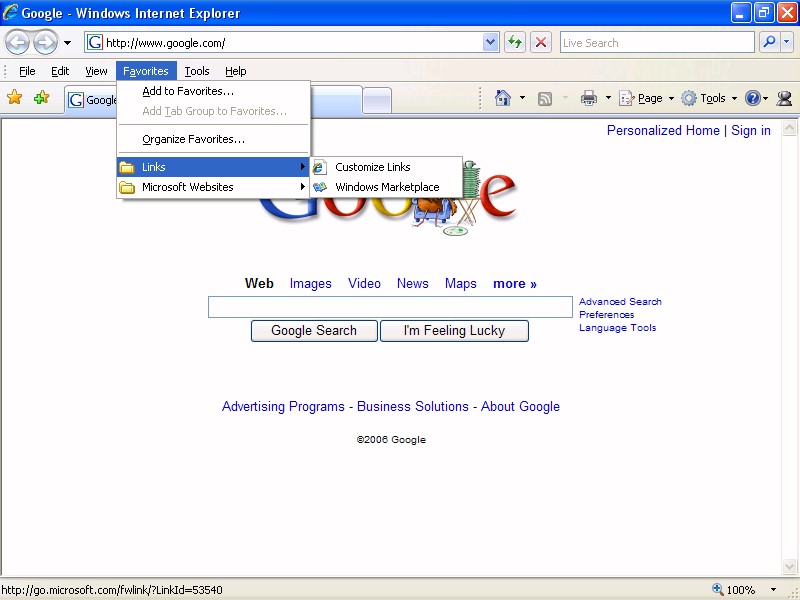Click the Add to Favorites star-plus icon
The width and height of the screenshot is (800, 600).
[x=41, y=97]
